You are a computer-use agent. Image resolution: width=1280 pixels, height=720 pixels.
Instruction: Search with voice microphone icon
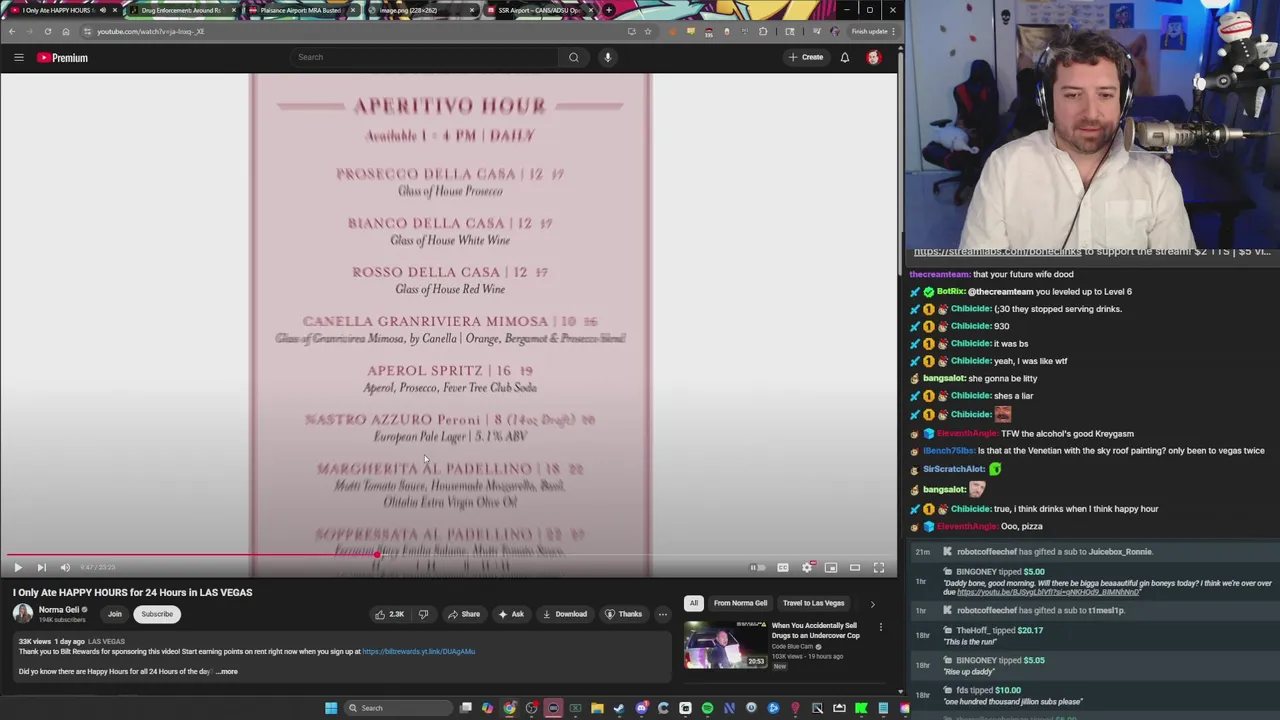click(607, 57)
